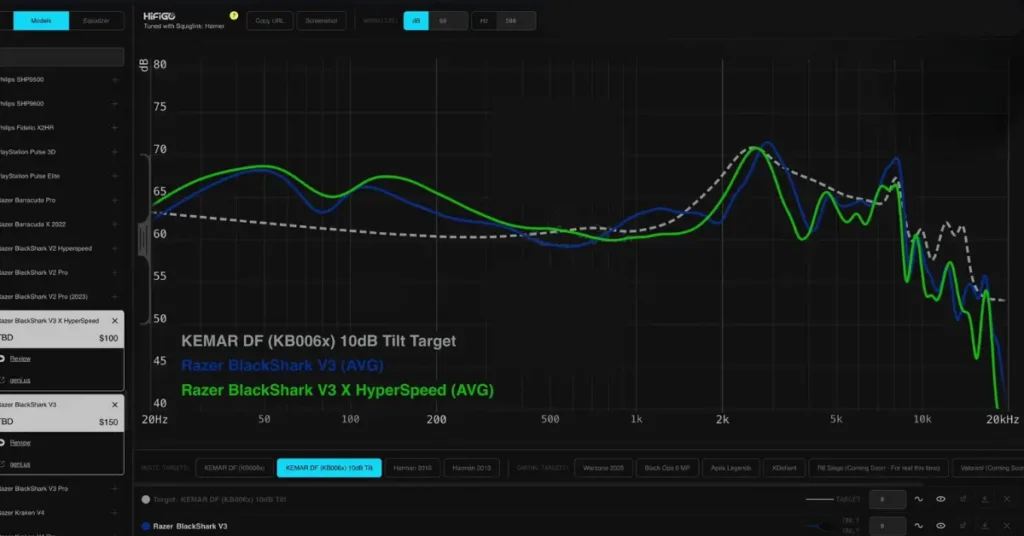This screenshot has height=536, width=1024.
Task: Add Razer BlackShark V2 Hyperspeed with plus icon
Action: point(115,249)
